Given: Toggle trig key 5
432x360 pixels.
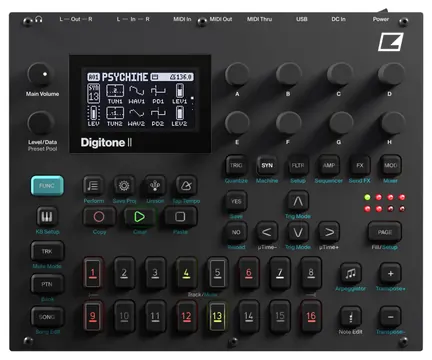Looking at the screenshot, I should [x=217, y=273].
